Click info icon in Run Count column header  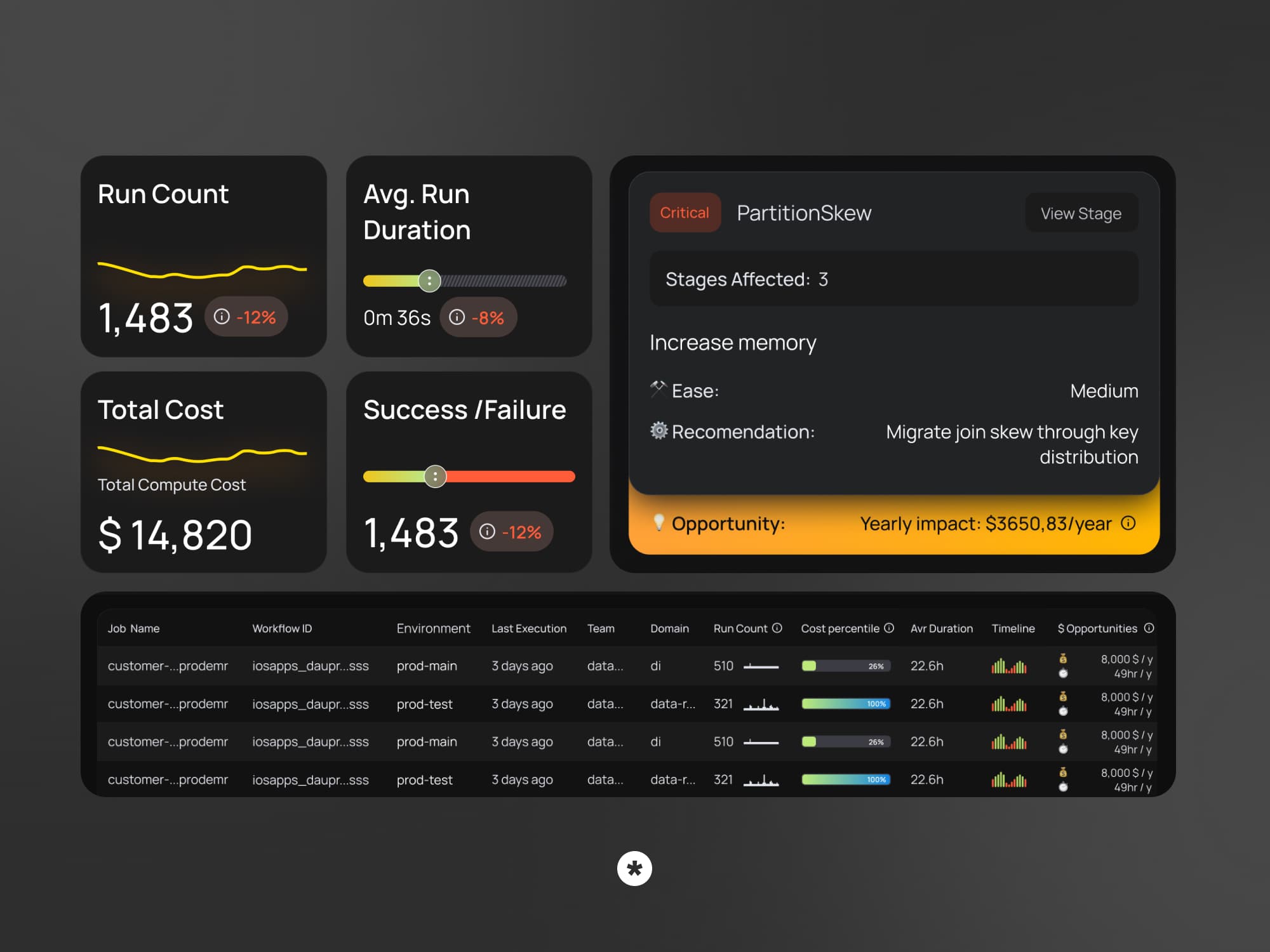777,628
